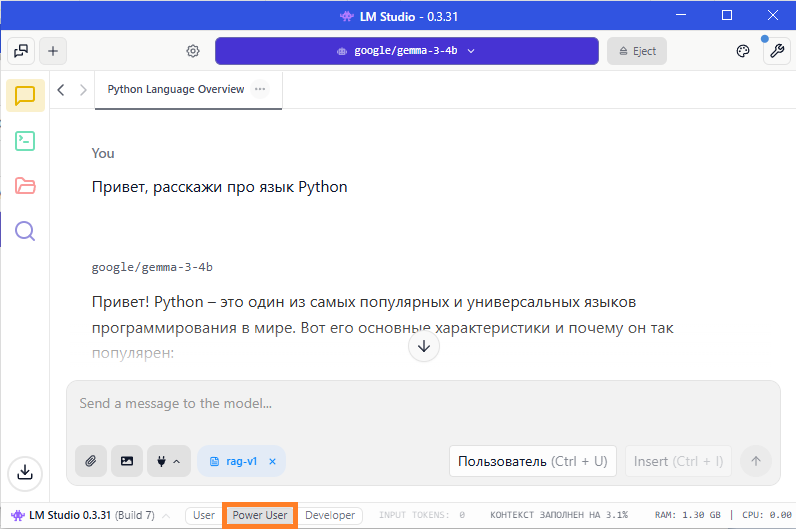This screenshot has height=529, width=796.
Task: Select Power User mode
Action: [x=260, y=515]
